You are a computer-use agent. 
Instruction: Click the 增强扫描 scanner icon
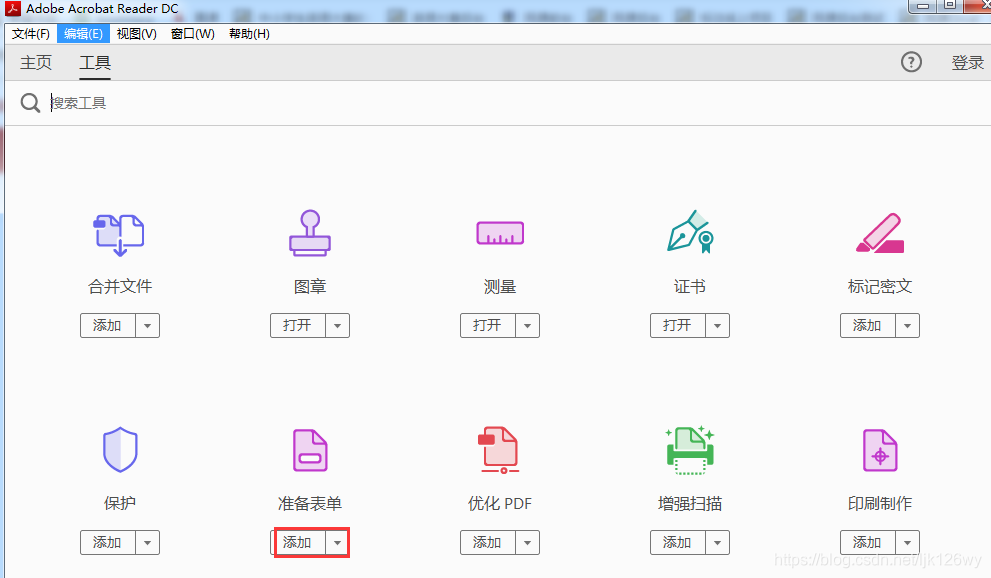point(690,450)
